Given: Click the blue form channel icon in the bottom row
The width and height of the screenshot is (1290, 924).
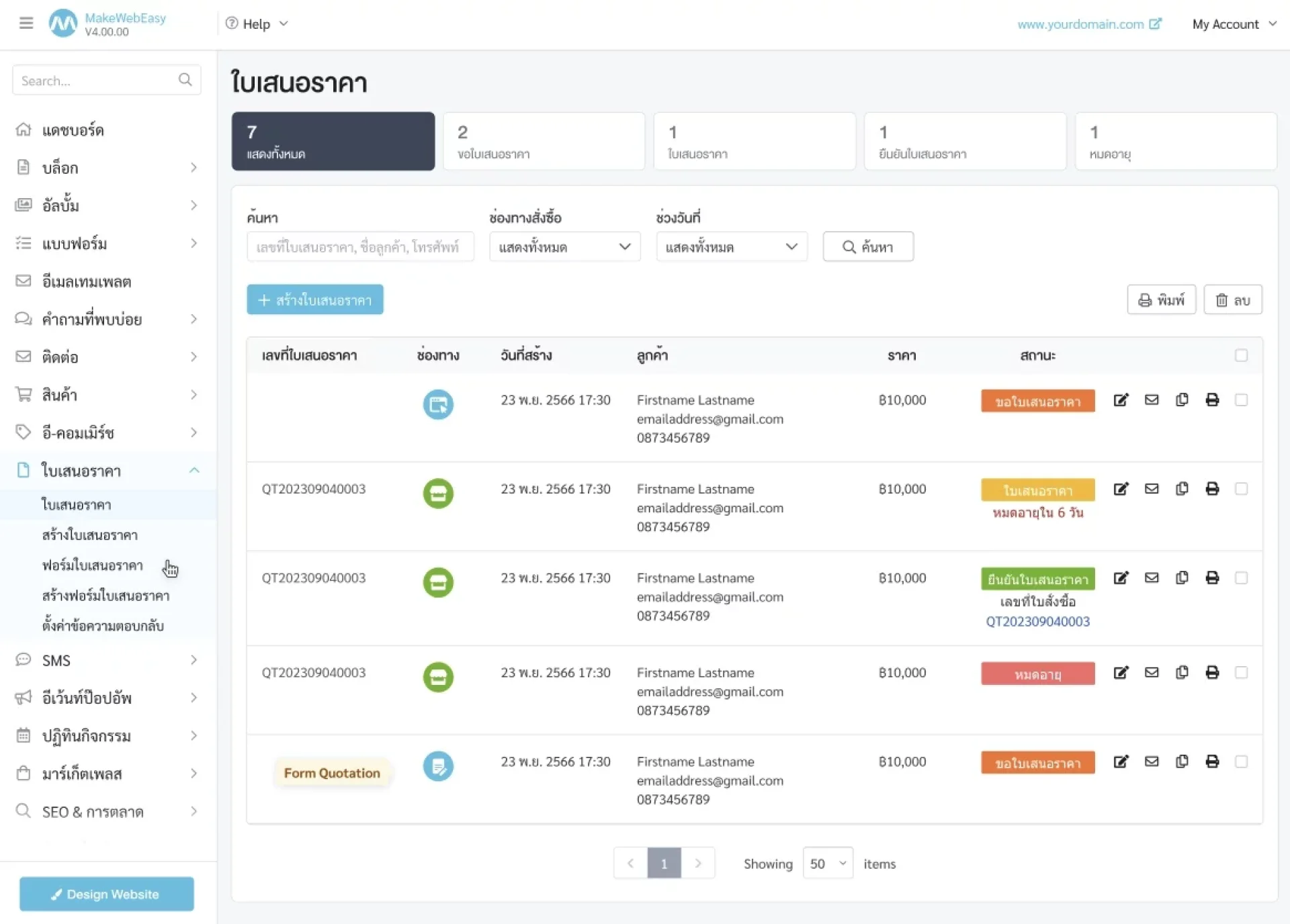Looking at the screenshot, I should tap(438, 766).
